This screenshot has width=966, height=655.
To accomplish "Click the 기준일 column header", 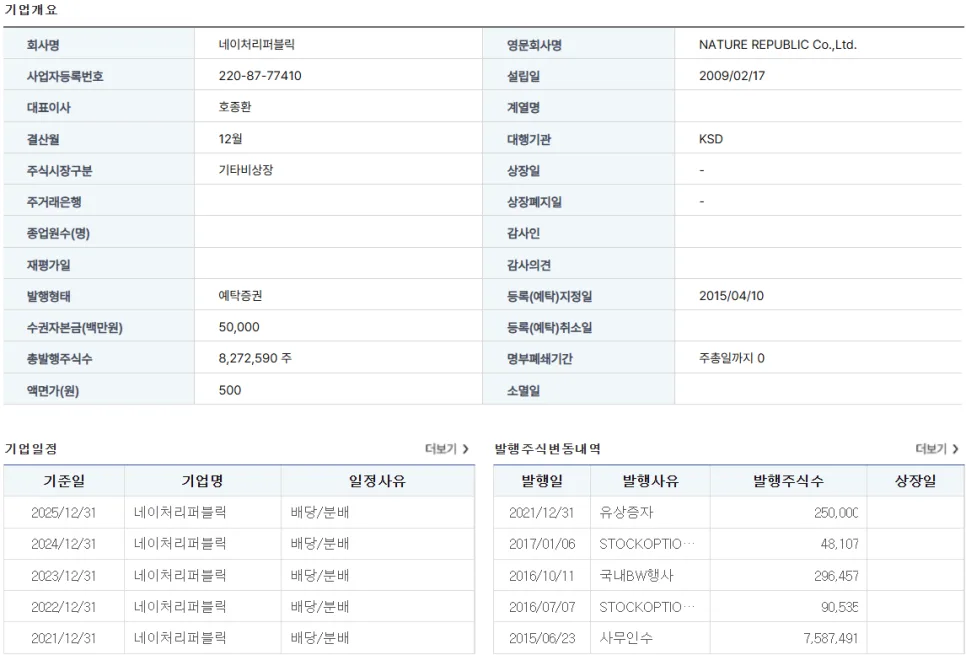I will [64, 481].
